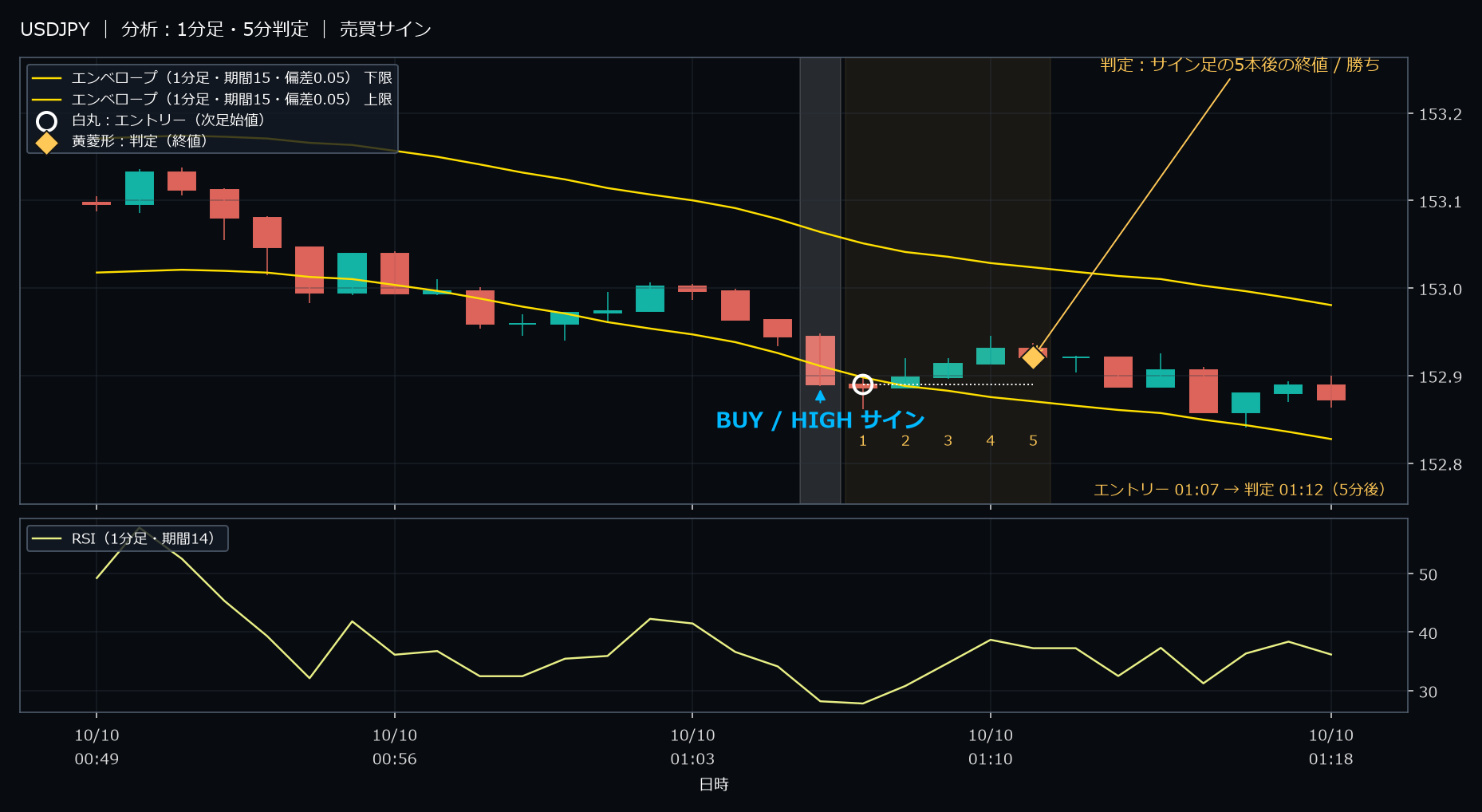The width and height of the screenshot is (1482, 812).
Task: Click the white circle icon in legend
Action: tap(46, 121)
